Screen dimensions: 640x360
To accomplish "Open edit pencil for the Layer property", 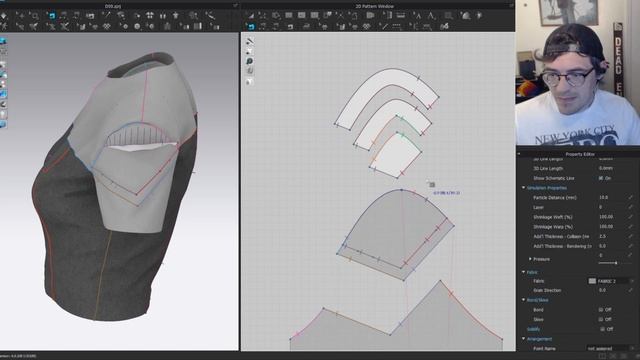I will [x=631, y=207].
